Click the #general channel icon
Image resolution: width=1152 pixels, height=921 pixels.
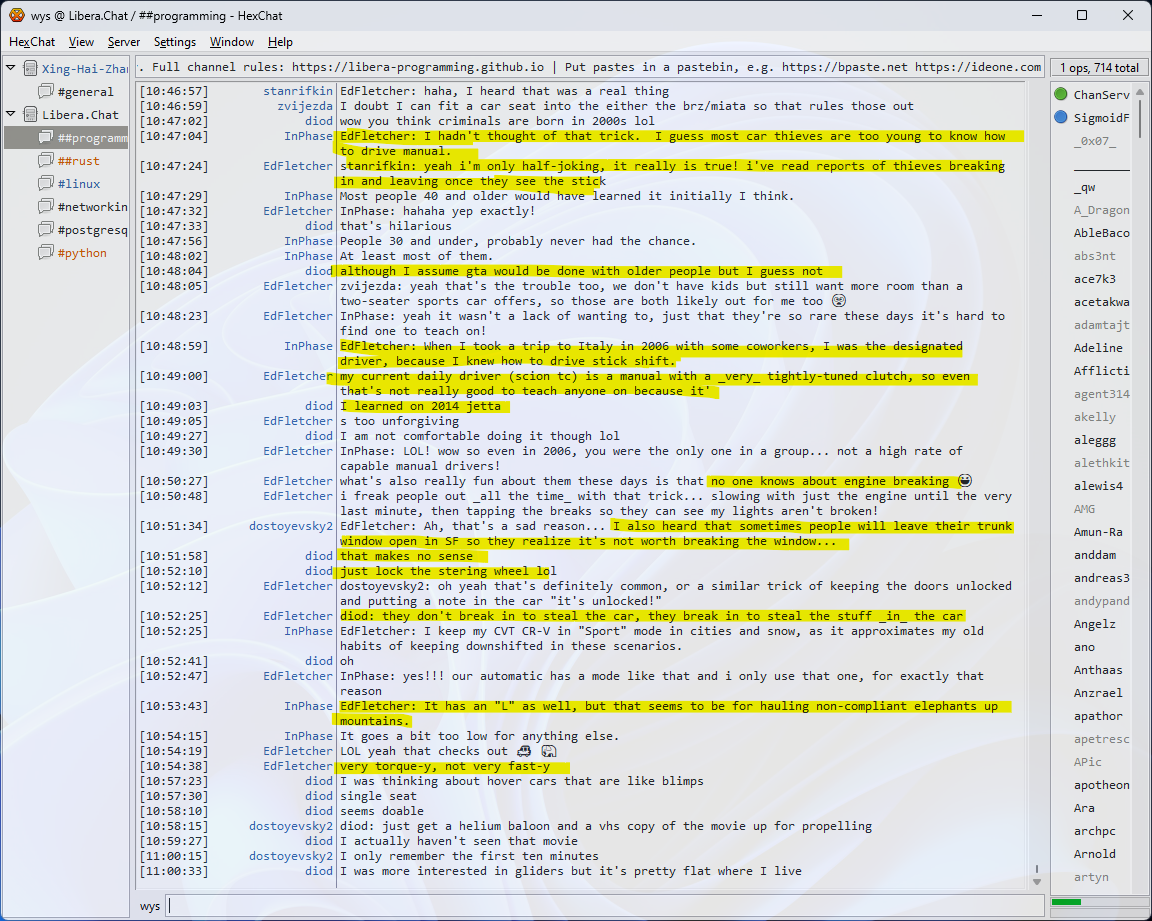46,92
